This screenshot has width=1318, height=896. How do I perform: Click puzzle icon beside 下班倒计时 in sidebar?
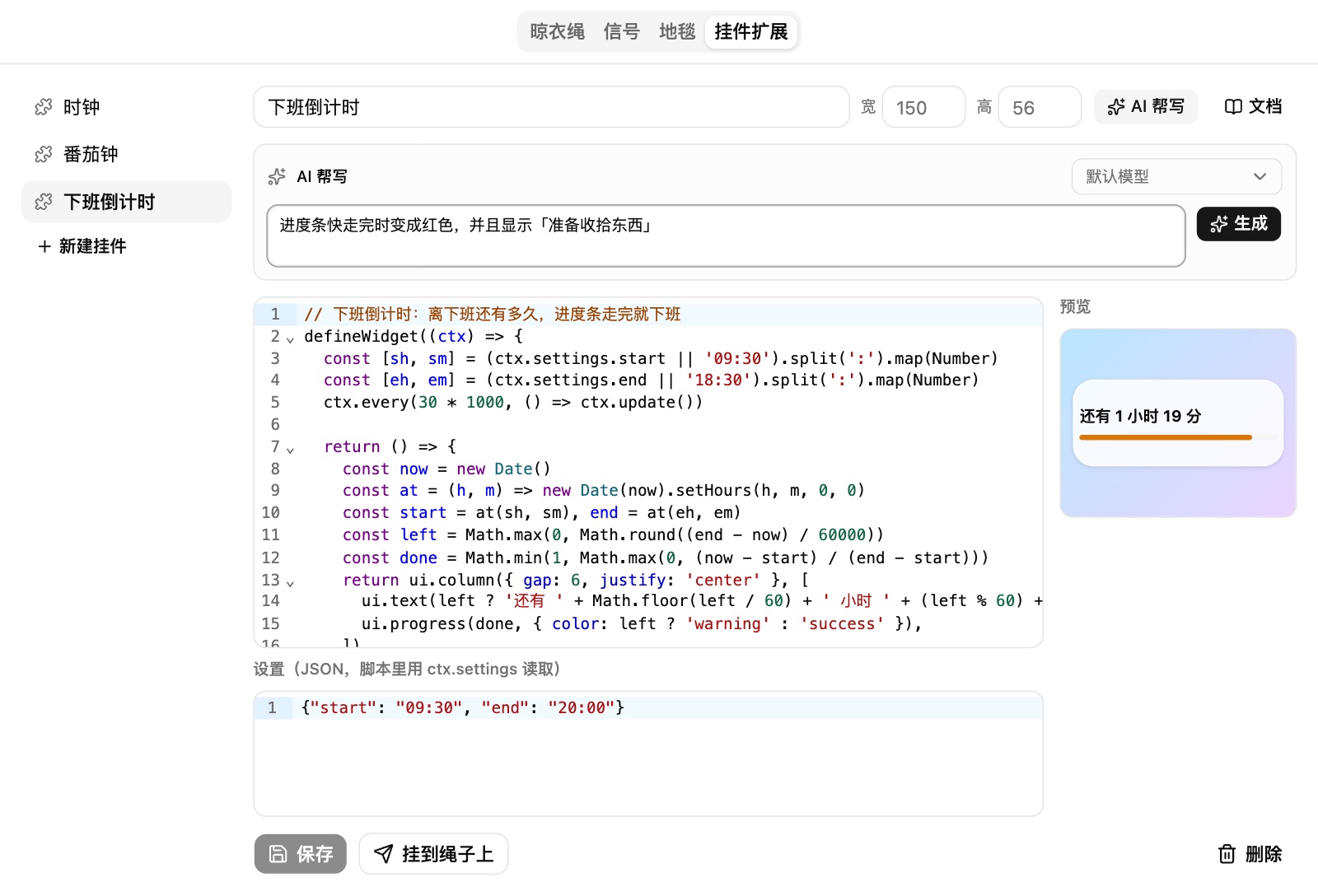pyautogui.click(x=44, y=202)
